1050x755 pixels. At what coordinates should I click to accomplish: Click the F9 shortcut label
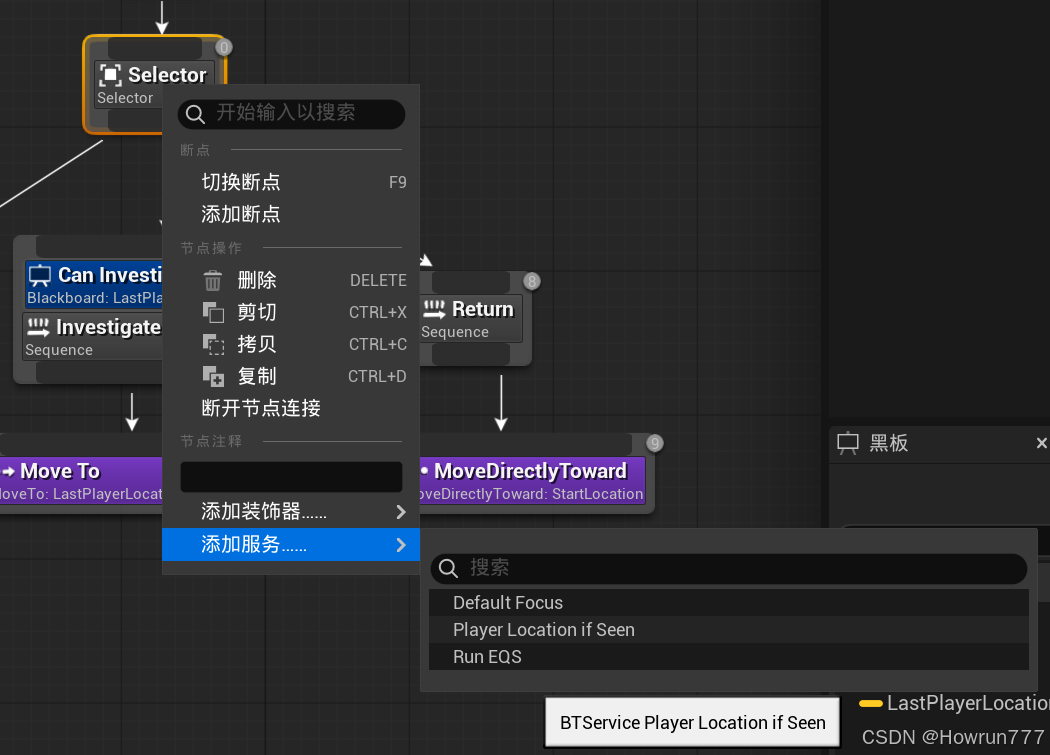398,182
